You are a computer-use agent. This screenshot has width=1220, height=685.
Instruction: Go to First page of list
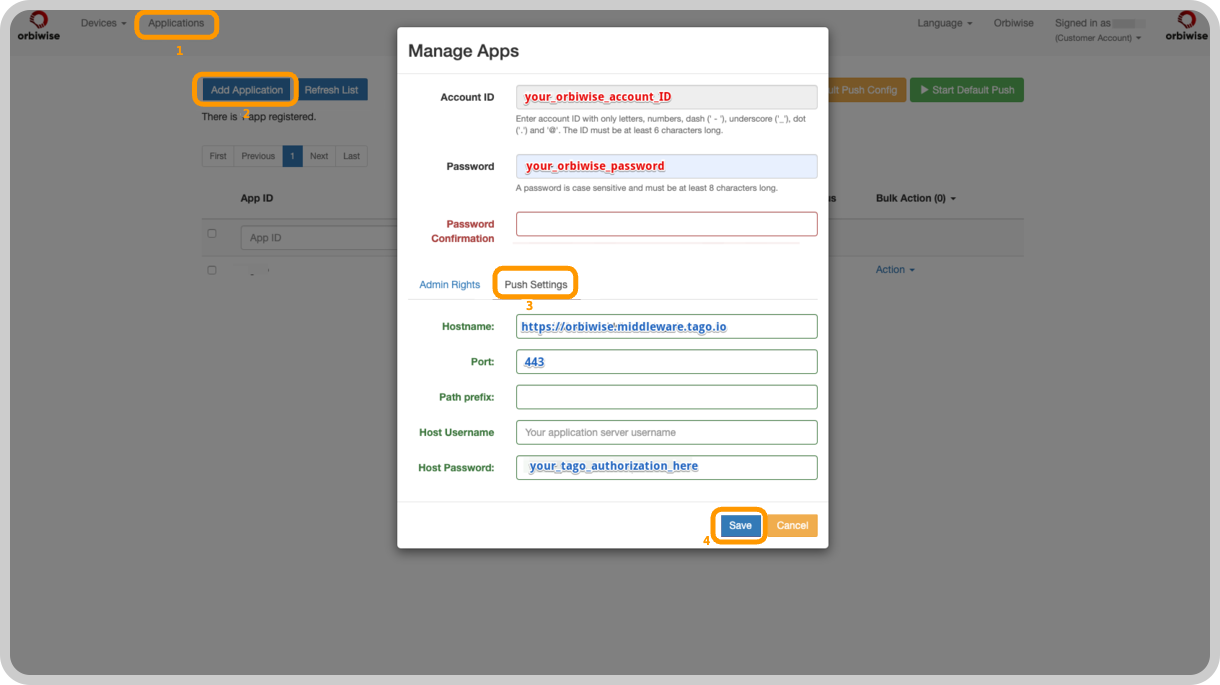218,156
